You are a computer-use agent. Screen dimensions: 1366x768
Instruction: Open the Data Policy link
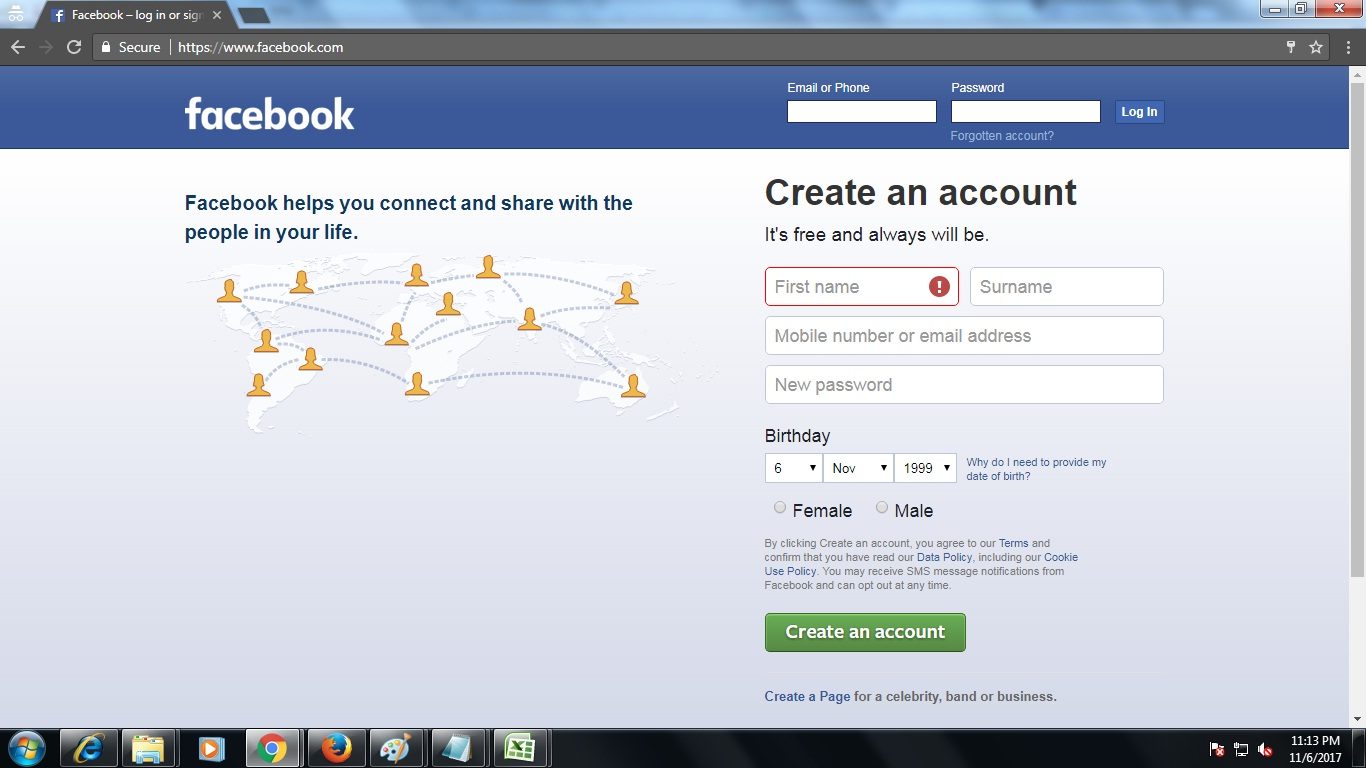(x=944, y=557)
